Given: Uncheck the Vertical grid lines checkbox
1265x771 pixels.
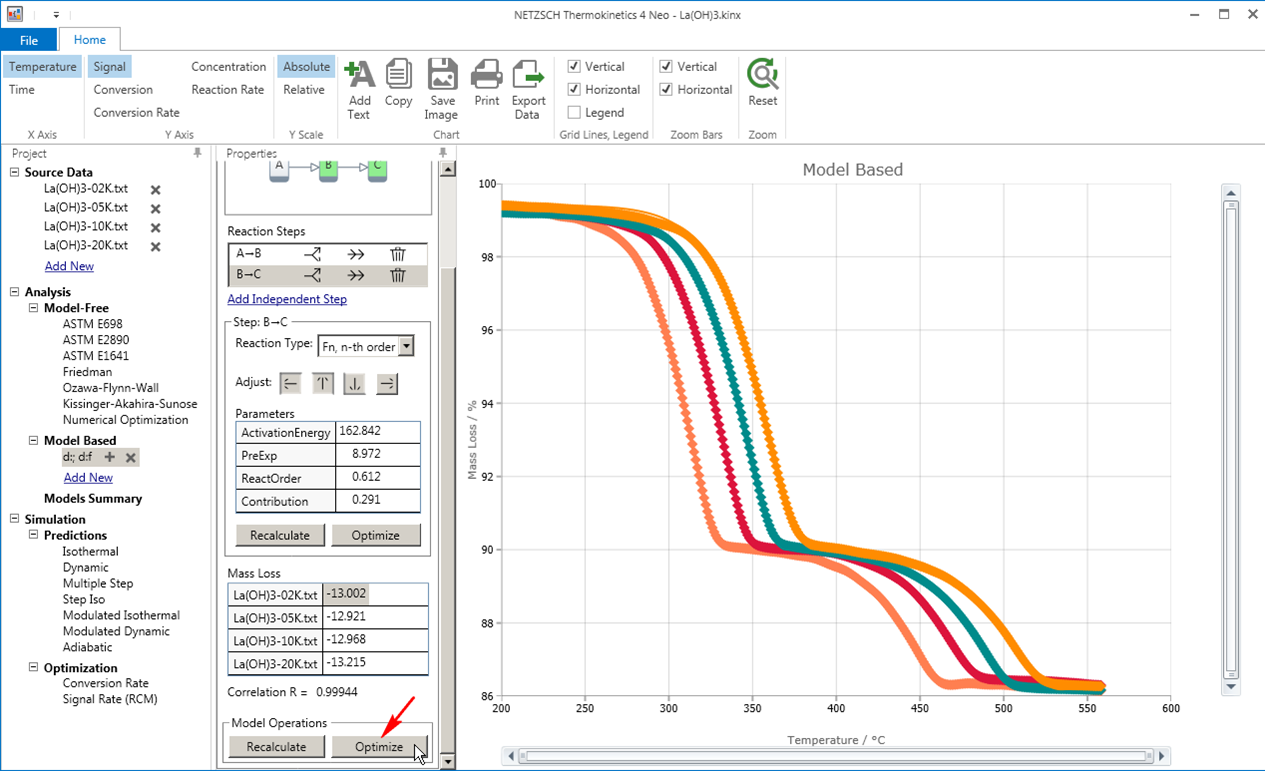Looking at the screenshot, I should point(574,67).
